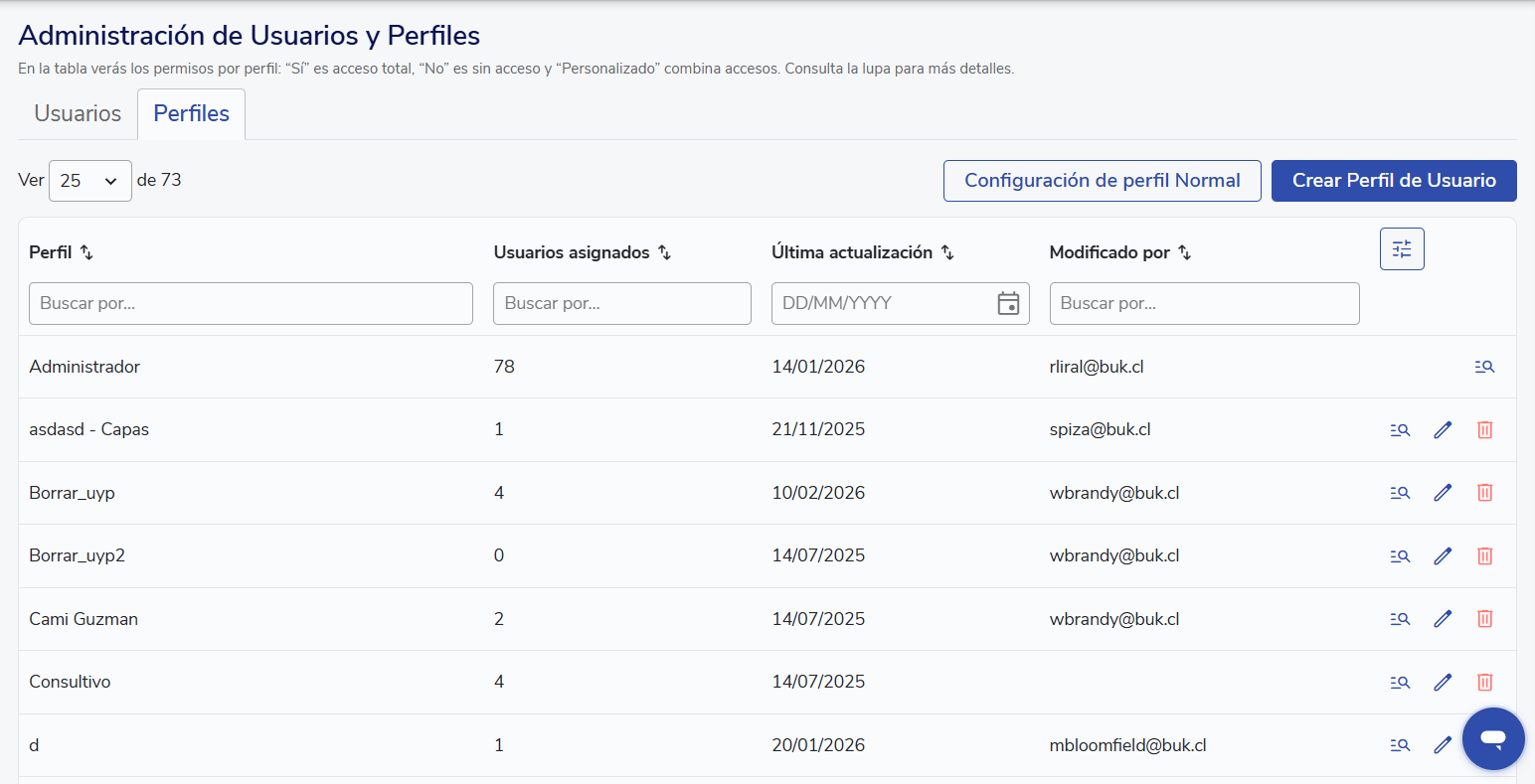View permission details for Borrar_uyp2
Image resolution: width=1535 pixels, height=784 pixels.
click(x=1400, y=556)
